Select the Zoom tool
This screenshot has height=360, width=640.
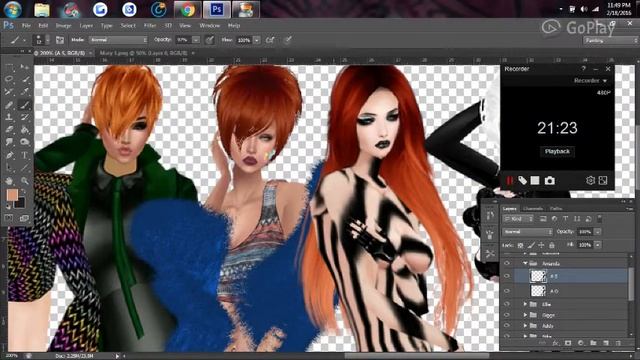click(25, 180)
